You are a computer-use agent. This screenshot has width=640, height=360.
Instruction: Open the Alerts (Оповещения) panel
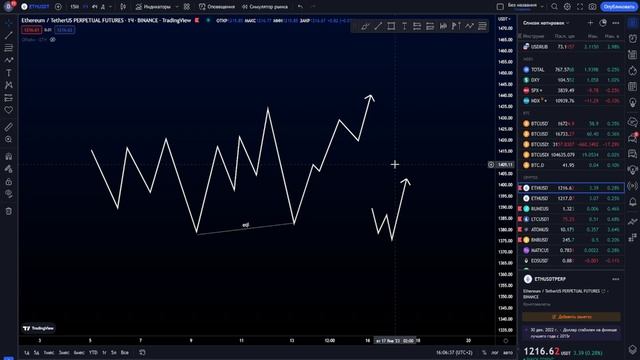point(217,7)
